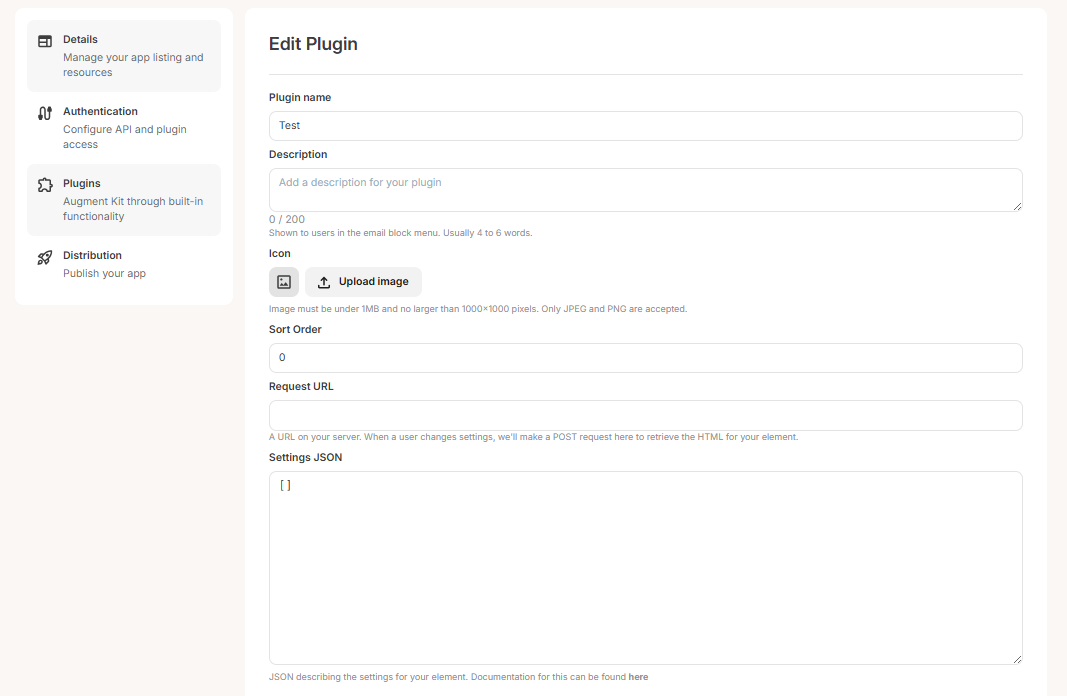1067x696 pixels.
Task: Click the image placeholder icon under Icon
Action: pos(284,282)
